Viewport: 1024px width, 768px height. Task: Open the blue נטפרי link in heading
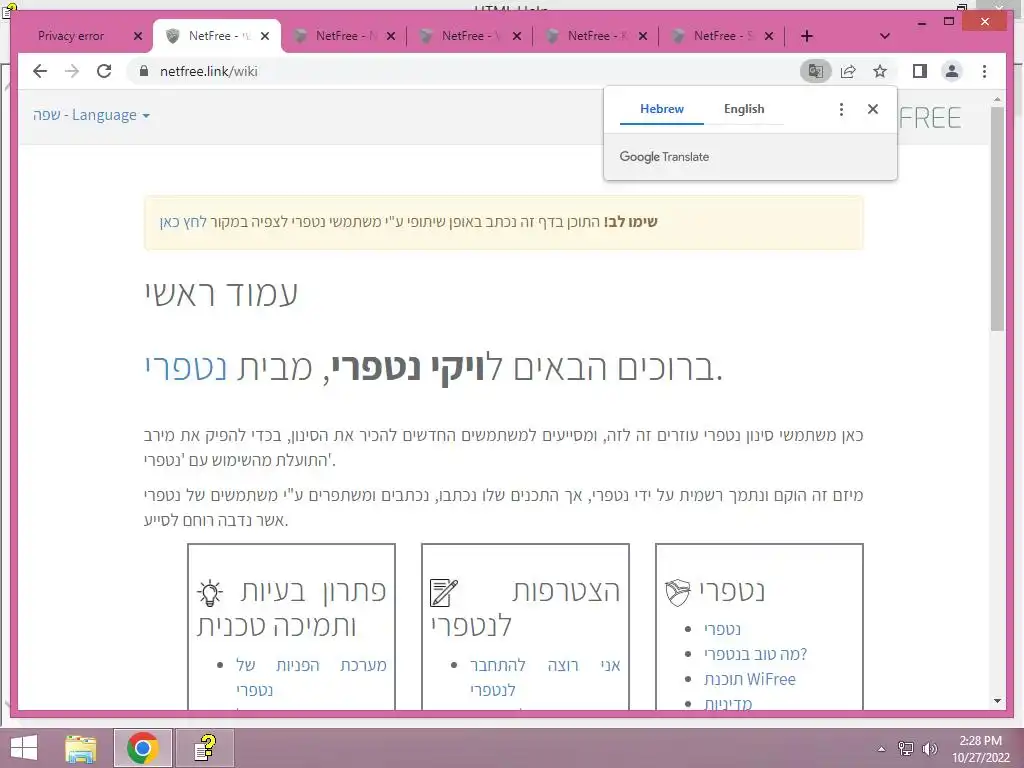(186, 367)
